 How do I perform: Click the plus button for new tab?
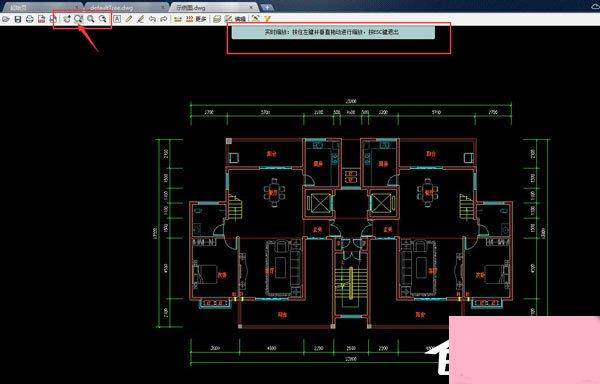(267, 7)
